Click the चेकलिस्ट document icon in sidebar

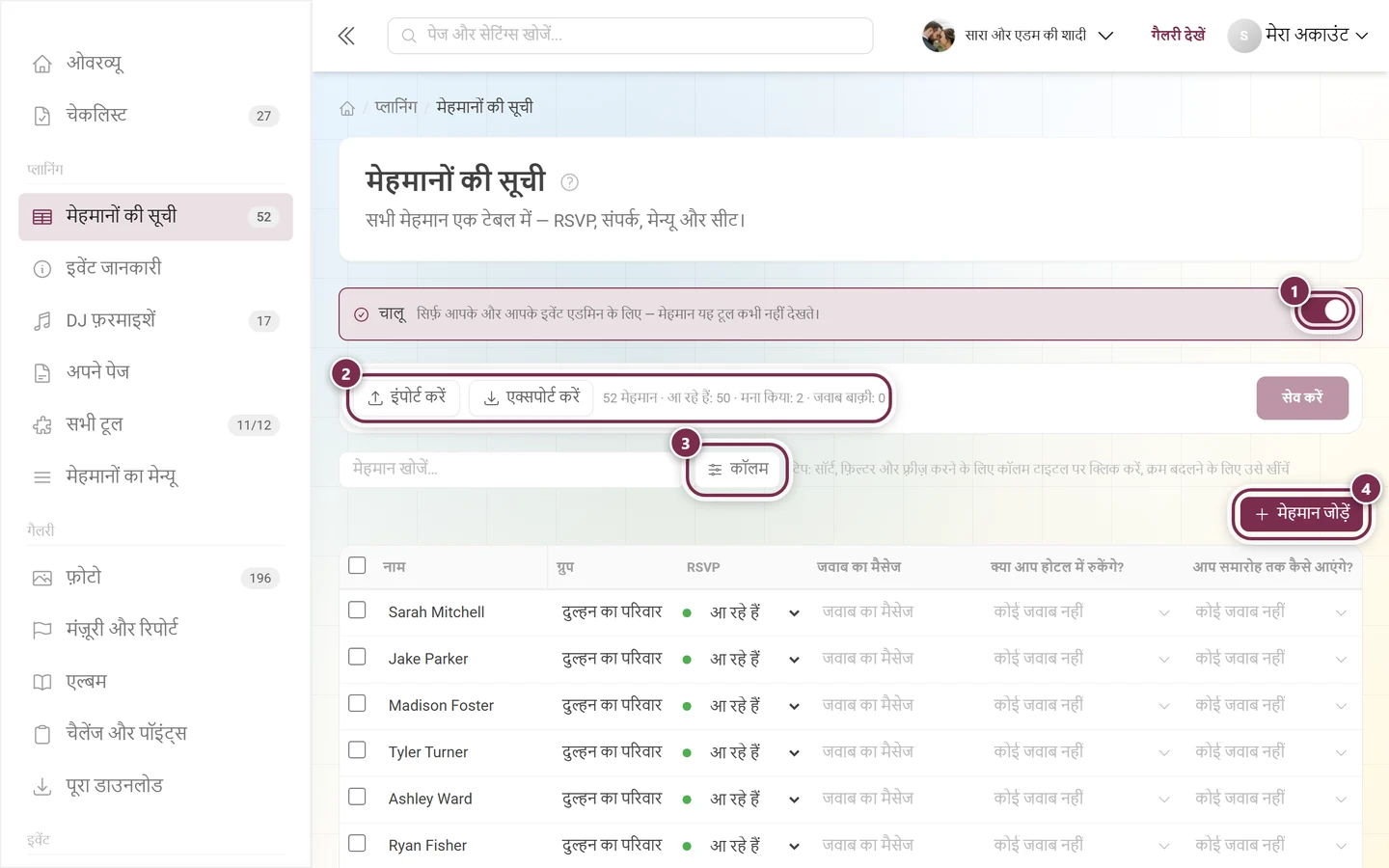click(42, 116)
